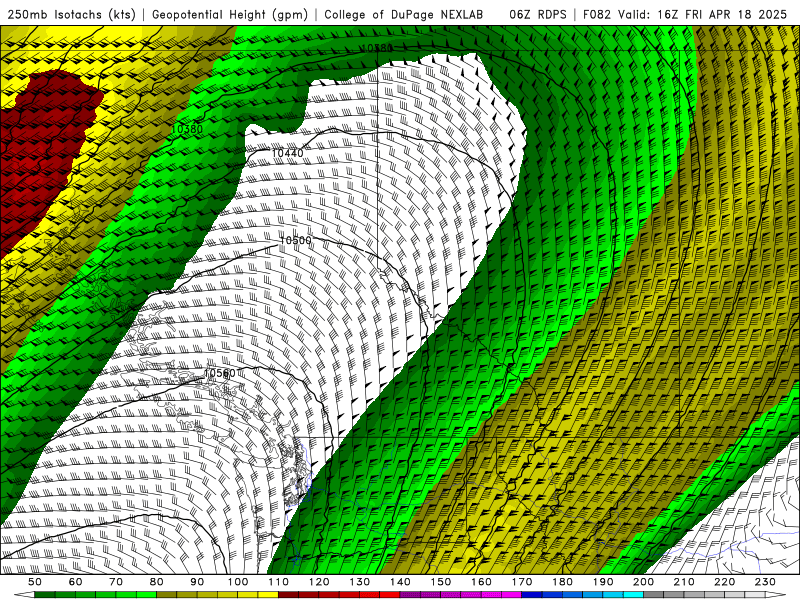Image resolution: width=800 pixels, height=600 pixels.
Task: Select the 160 legend value
Action: pyautogui.click(x=481, y=582)
